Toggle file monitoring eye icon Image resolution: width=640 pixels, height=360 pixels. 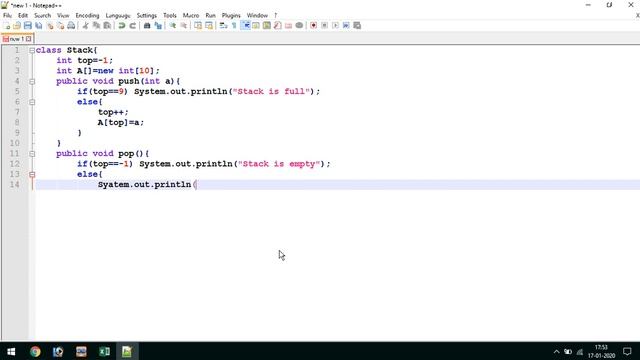pyautogui.click(x=299, y=26)
